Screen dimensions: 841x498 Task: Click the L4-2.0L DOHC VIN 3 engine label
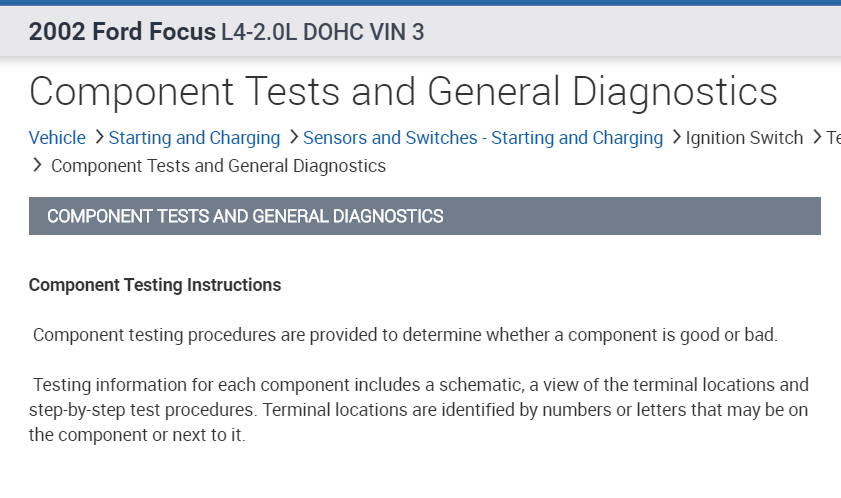tap(322, 32)
